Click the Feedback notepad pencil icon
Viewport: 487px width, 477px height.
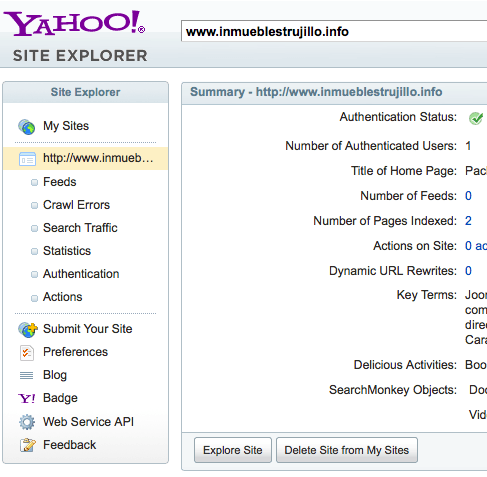click(x=28, y=445)
